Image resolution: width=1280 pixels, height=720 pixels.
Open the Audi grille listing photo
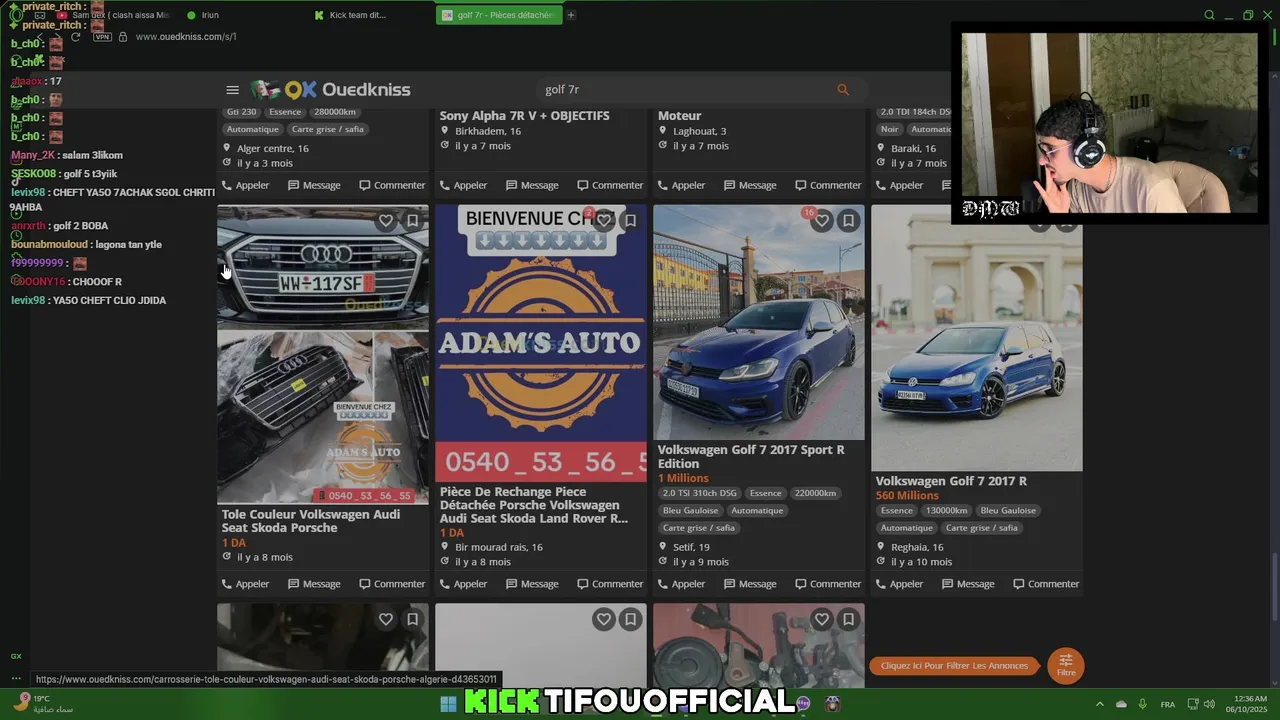[323, 355]
